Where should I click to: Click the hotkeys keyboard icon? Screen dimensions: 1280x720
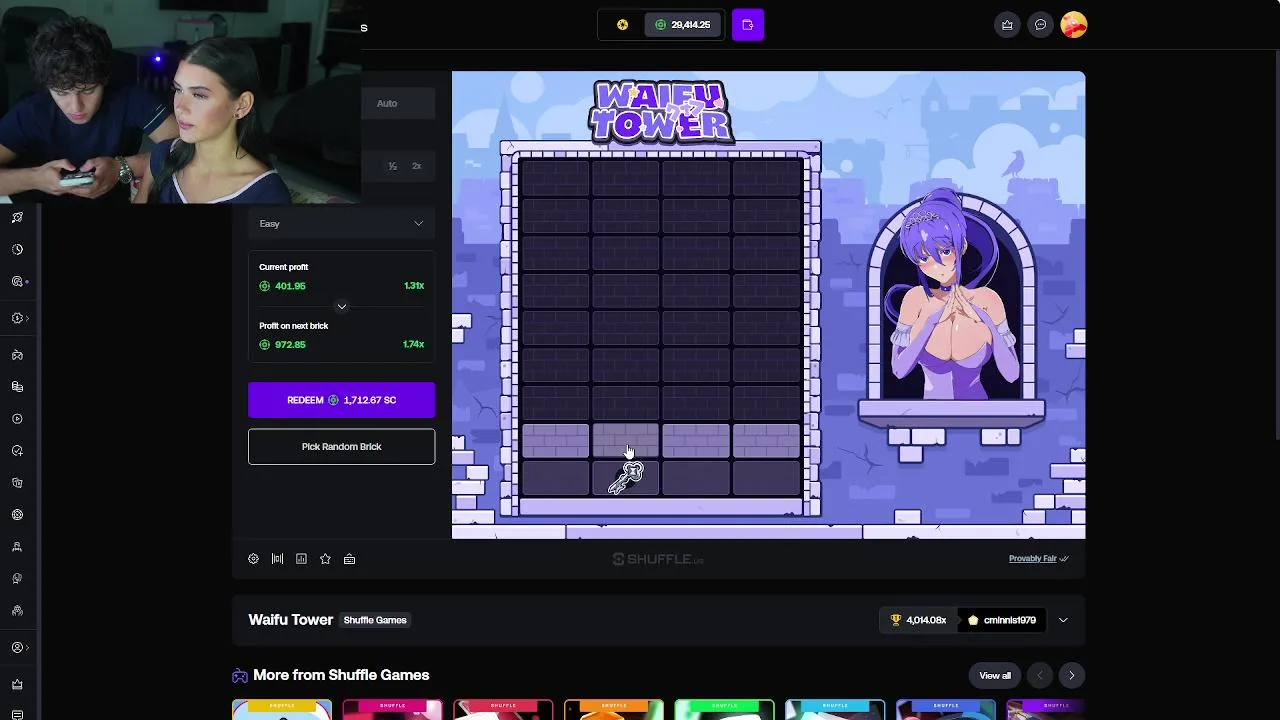349,559
